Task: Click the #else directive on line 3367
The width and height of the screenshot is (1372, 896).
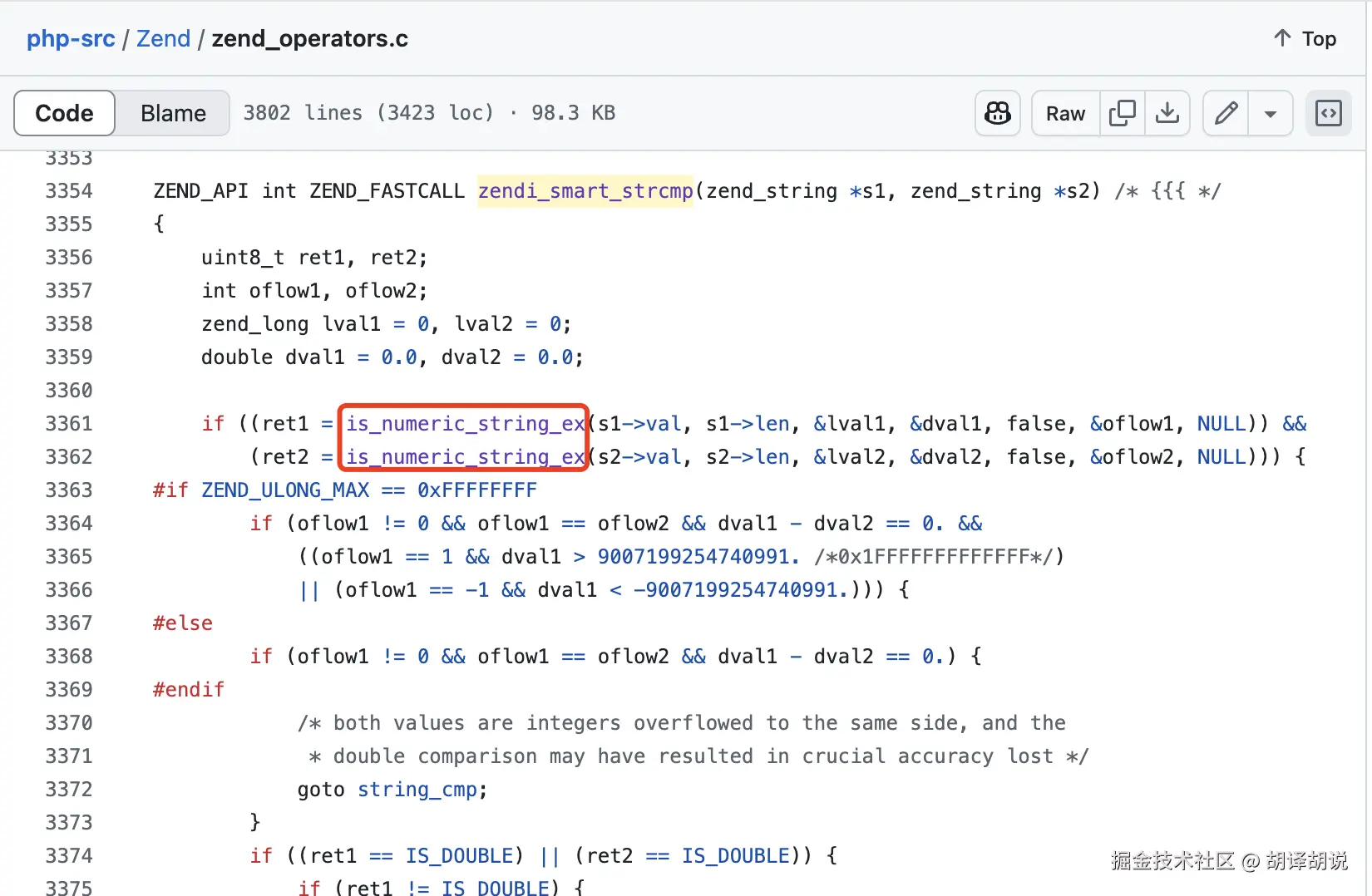Action: tap(183, 623)
